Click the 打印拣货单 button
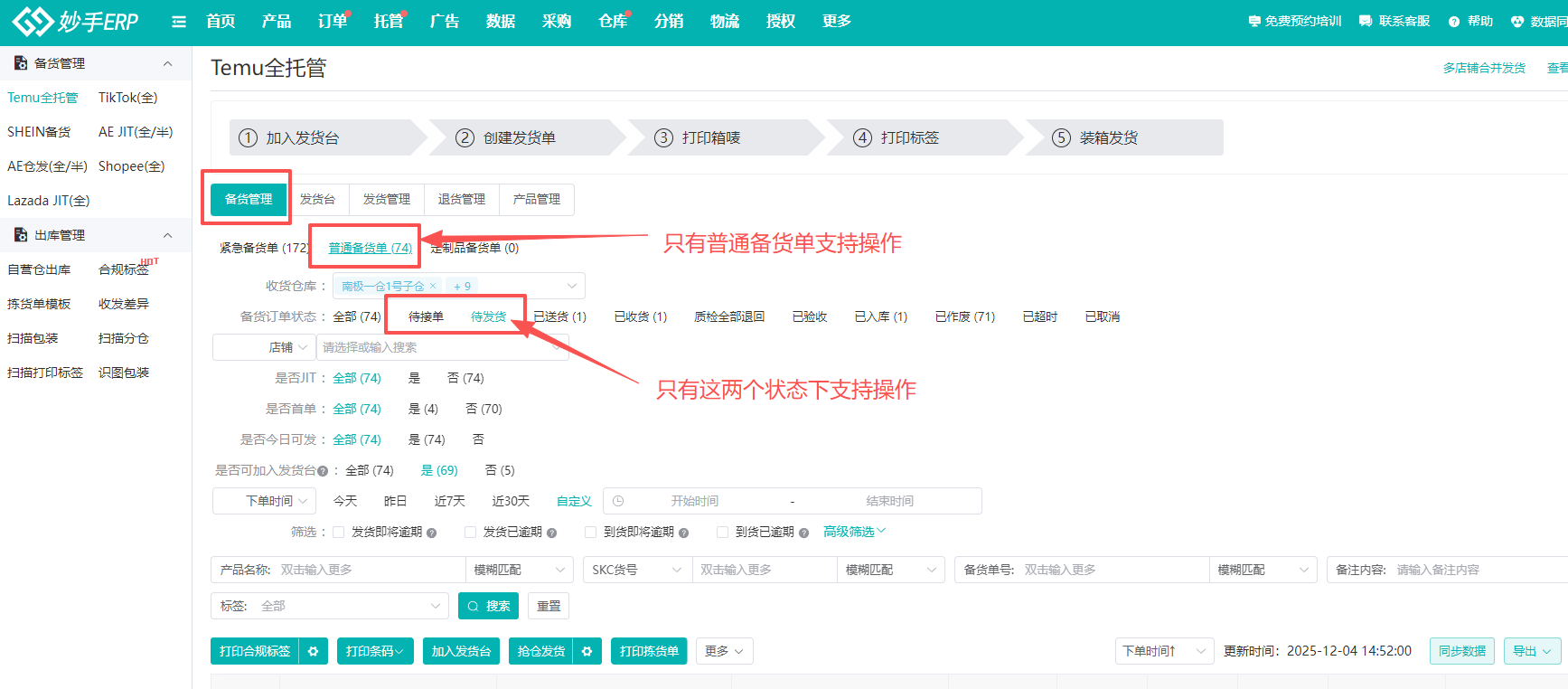The image size is (1568, 689). click(649, 651)
